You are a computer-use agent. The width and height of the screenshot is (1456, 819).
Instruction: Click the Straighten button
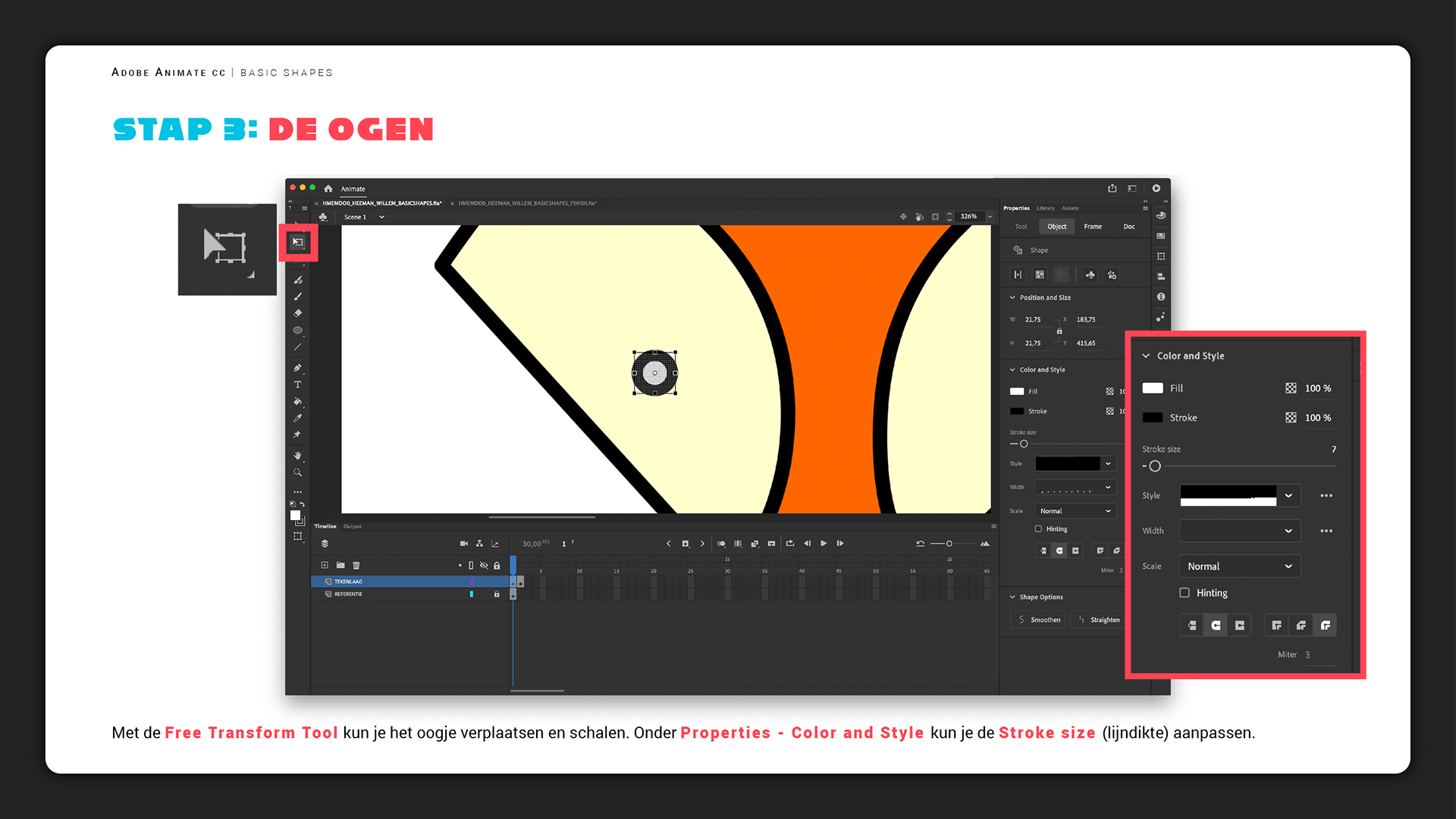[x=1098, y=620]
